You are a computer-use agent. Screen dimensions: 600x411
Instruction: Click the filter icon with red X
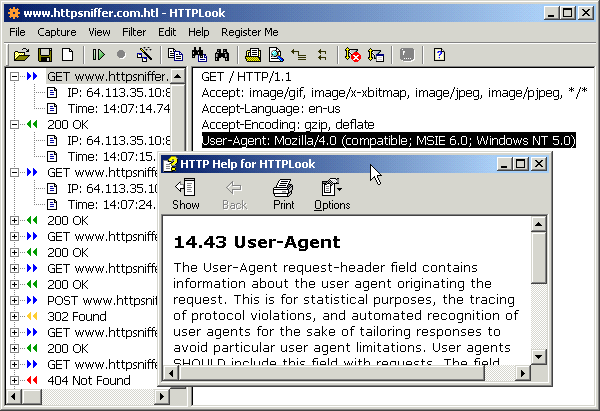point(352,55)
